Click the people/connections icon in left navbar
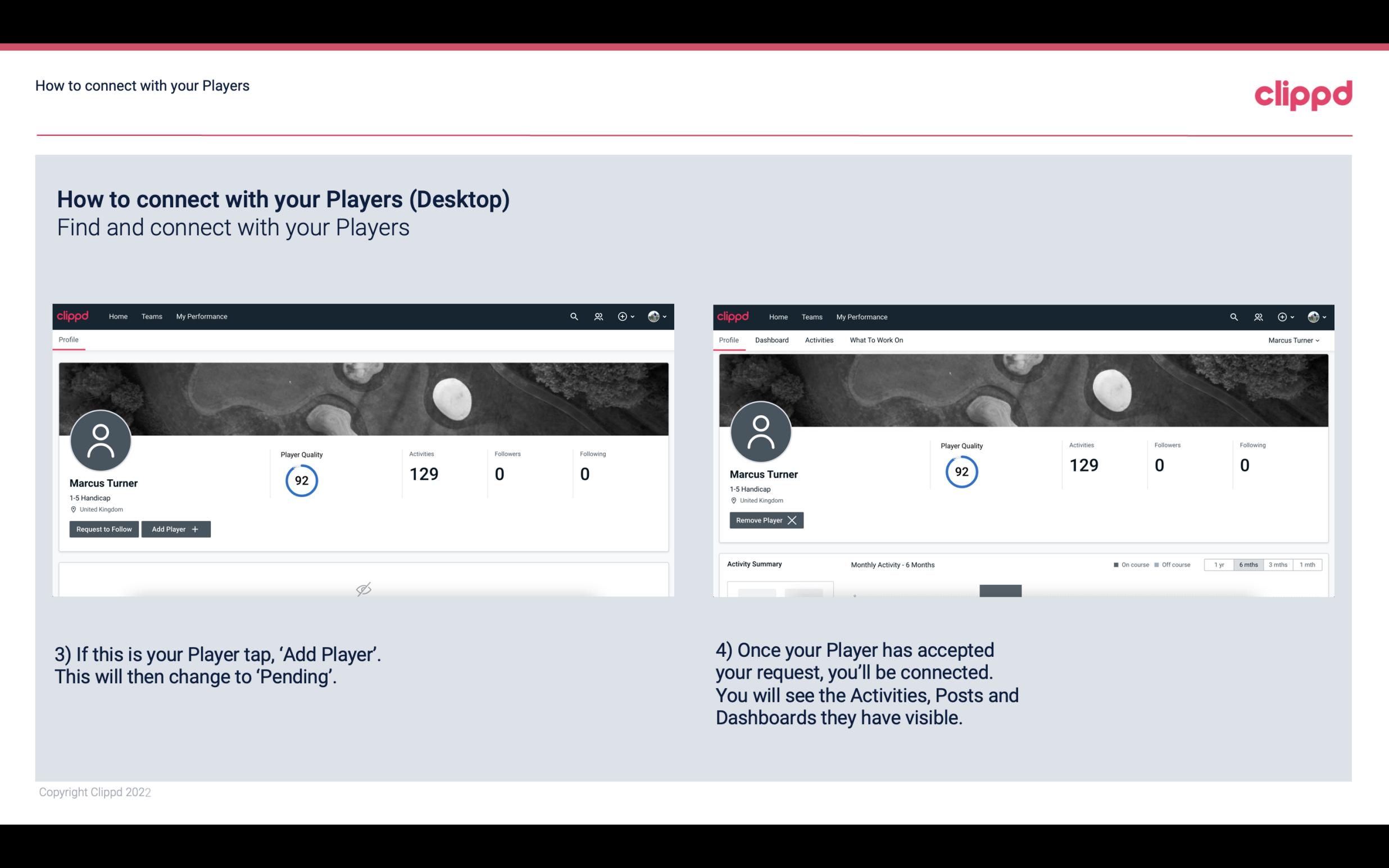This screenshot has width=1389, height=868. [x=597, y=316]
